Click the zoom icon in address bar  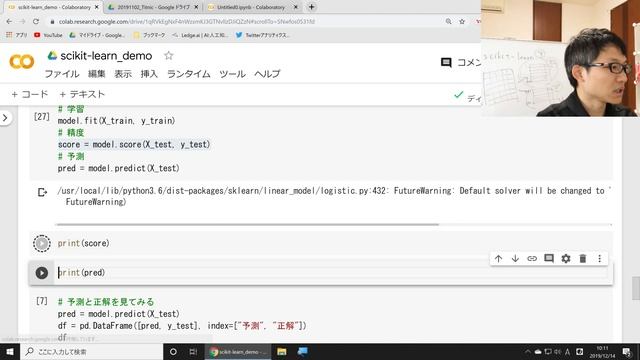click(x=449, y=21)
